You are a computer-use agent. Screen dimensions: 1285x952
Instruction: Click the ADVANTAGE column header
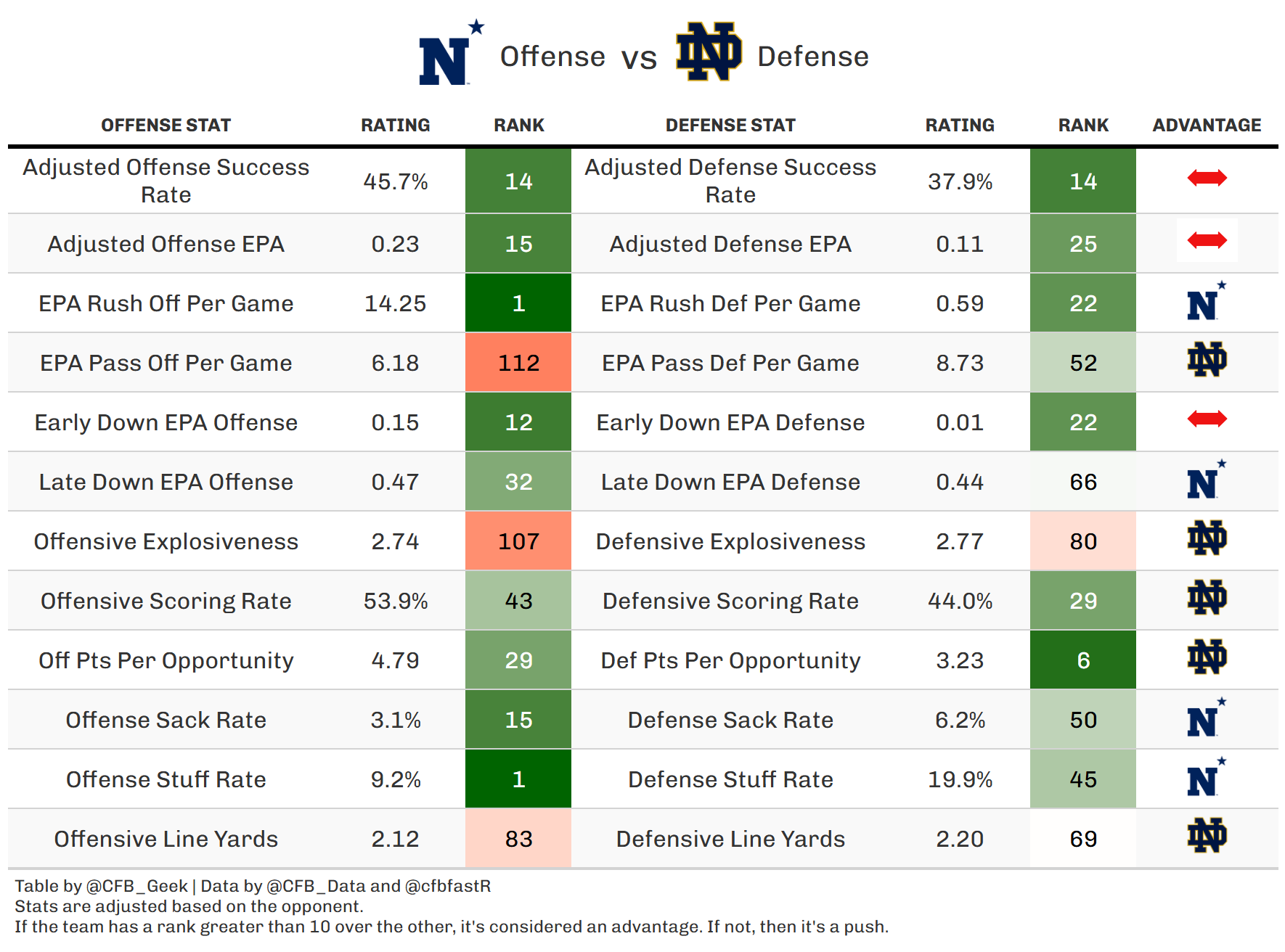coord(1207,126)
